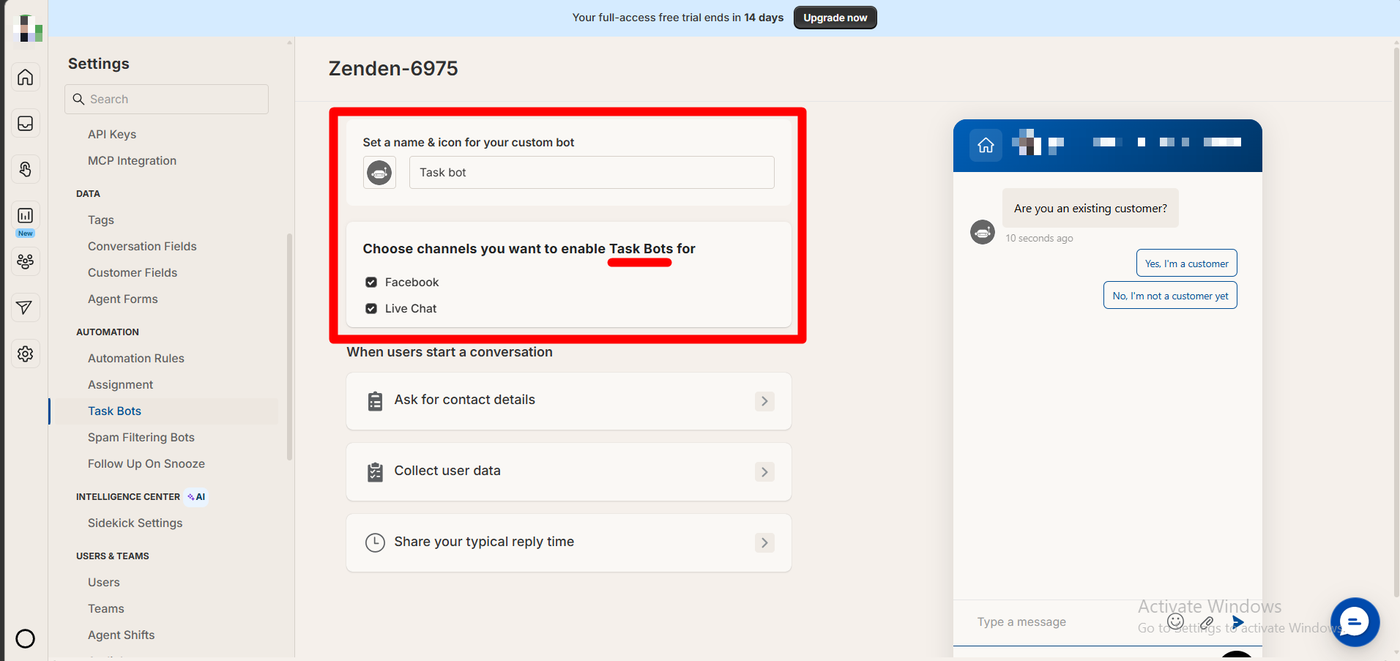
Task: Click the home icon in chat preview header
Action: pyautogui.click(x=985, y=146)
